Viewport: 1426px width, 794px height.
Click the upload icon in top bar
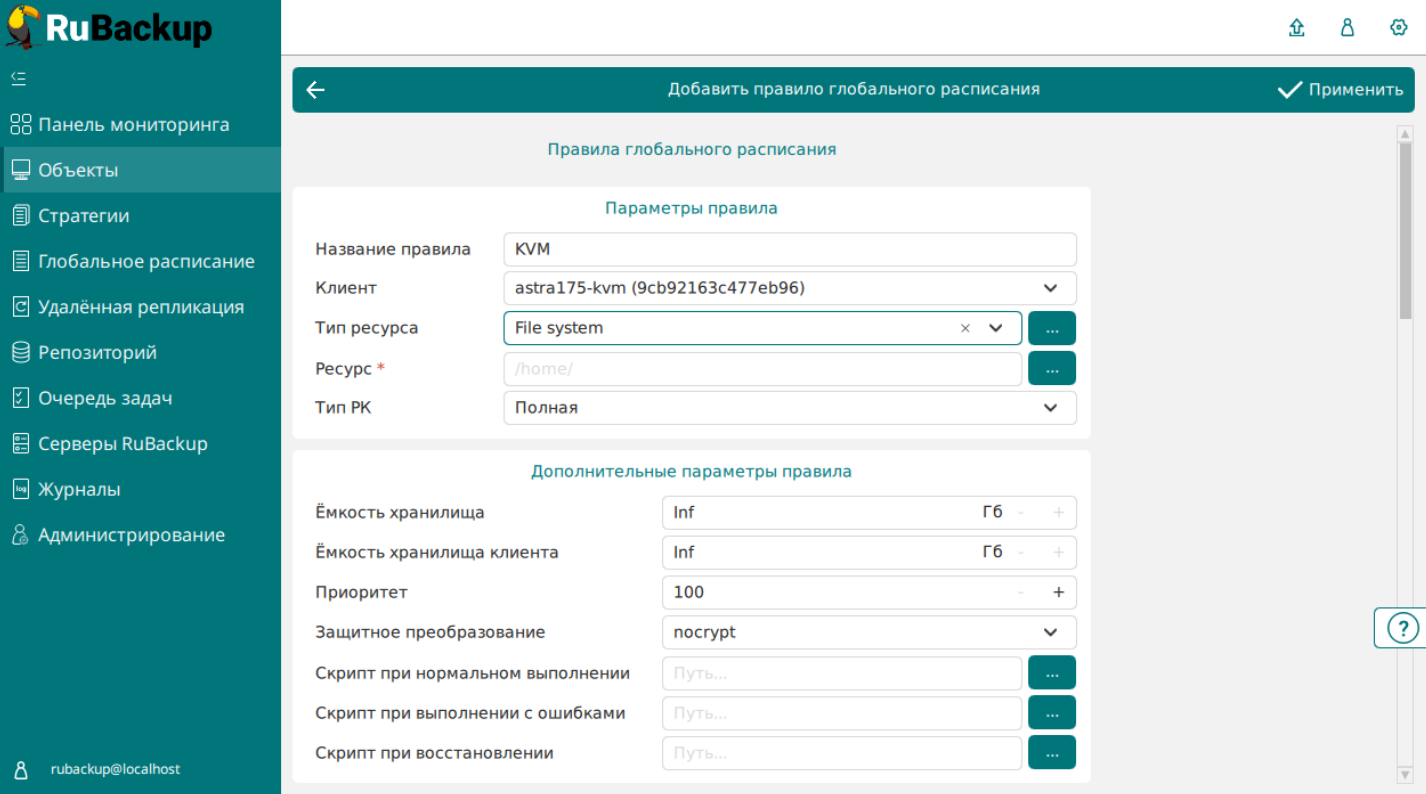tap(1297, 28)
